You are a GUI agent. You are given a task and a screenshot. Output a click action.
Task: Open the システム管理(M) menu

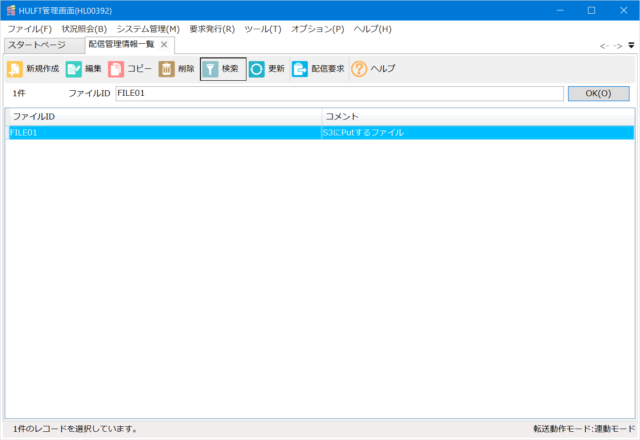coord(148,29)
